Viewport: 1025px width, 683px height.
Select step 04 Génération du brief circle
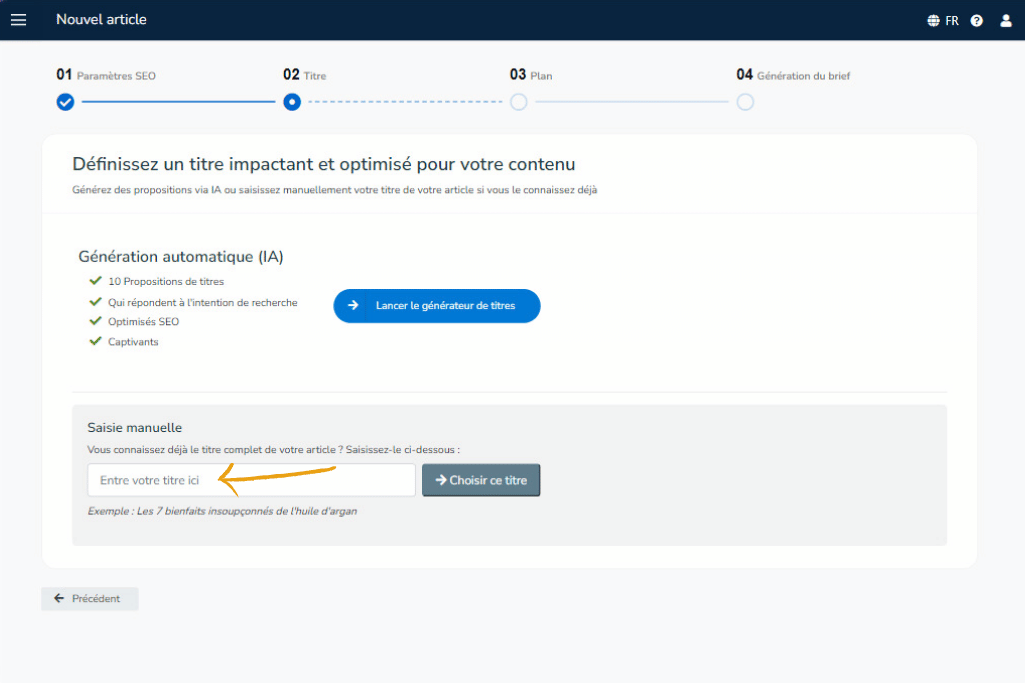coord(745,102)
